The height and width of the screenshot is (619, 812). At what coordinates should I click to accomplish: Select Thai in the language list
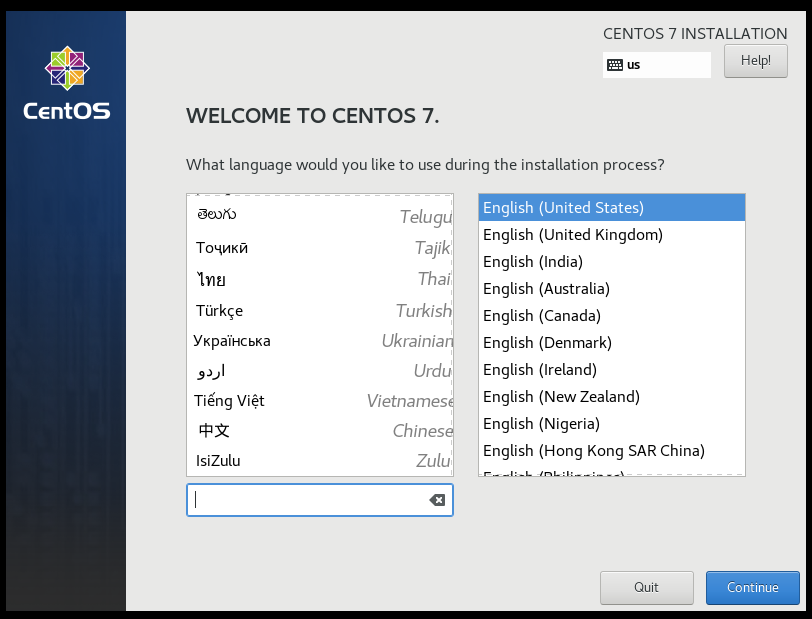320,279
